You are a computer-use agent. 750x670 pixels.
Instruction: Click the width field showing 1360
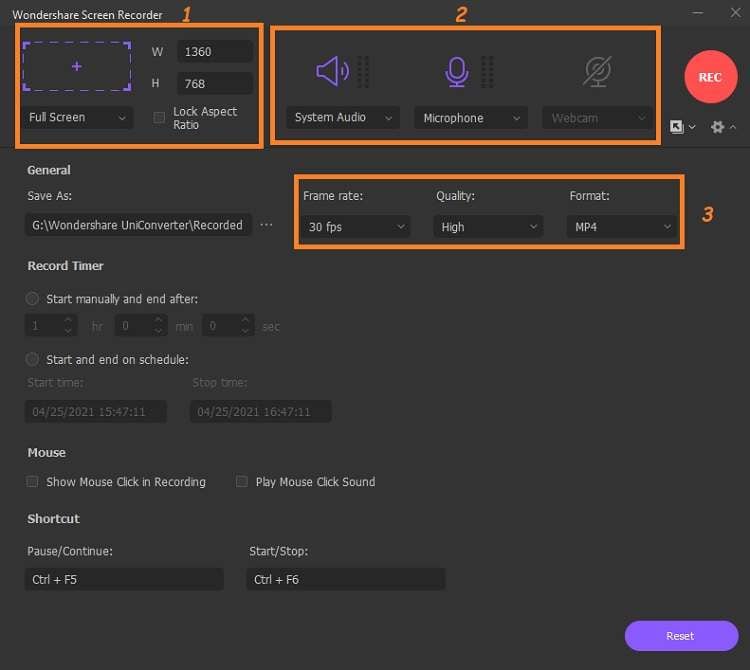coord(215,52)
